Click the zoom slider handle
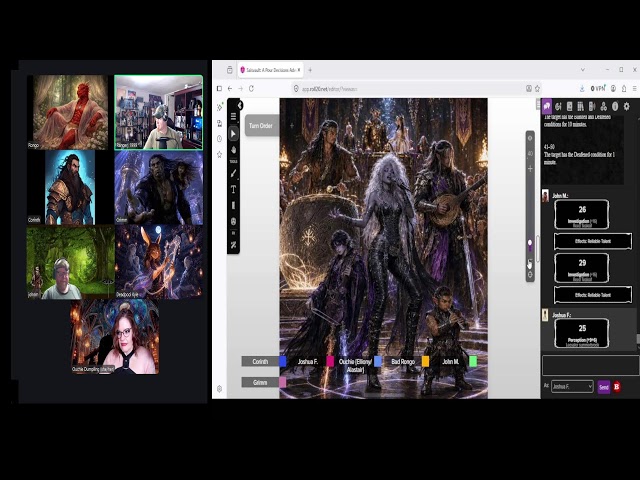 click(530, 243)
